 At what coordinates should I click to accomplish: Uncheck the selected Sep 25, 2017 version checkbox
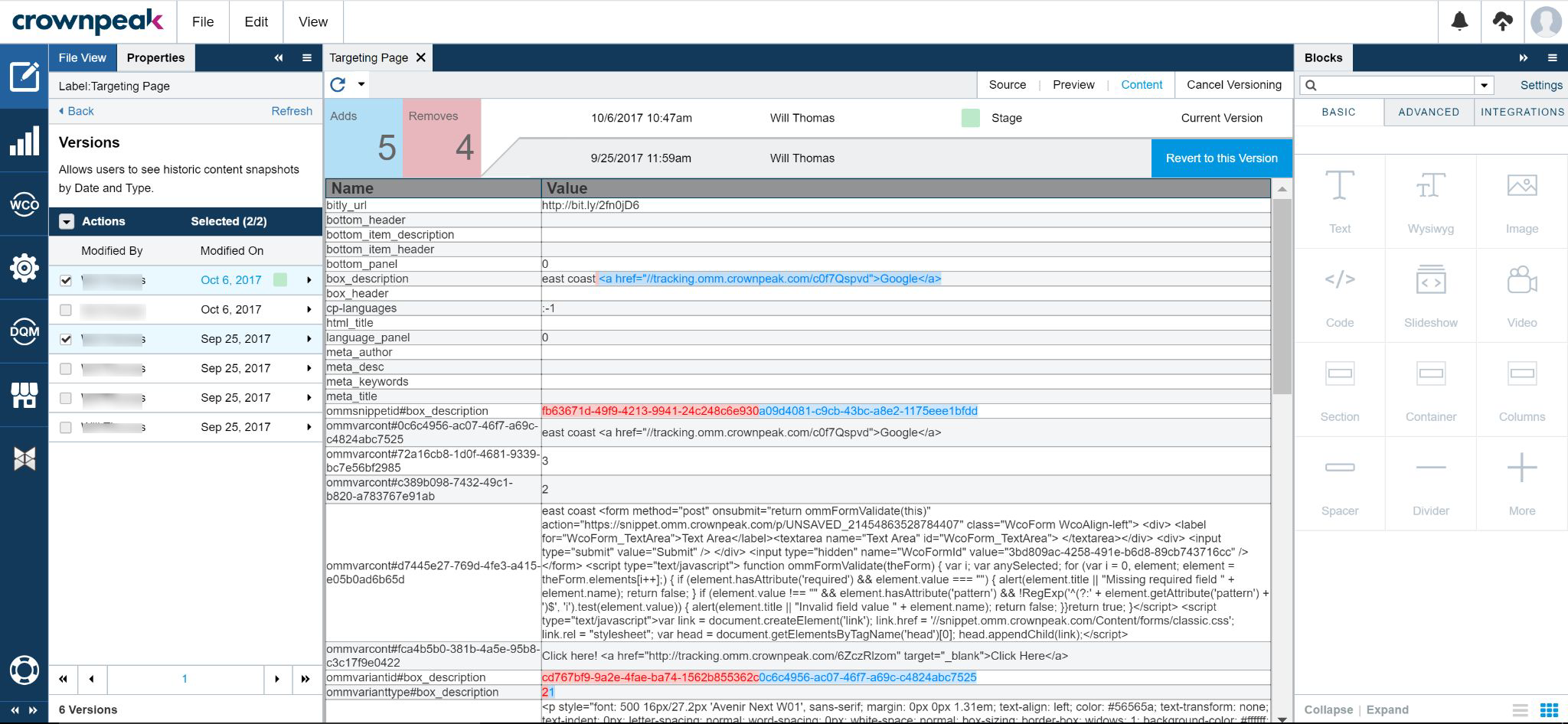tap(66, 339)
